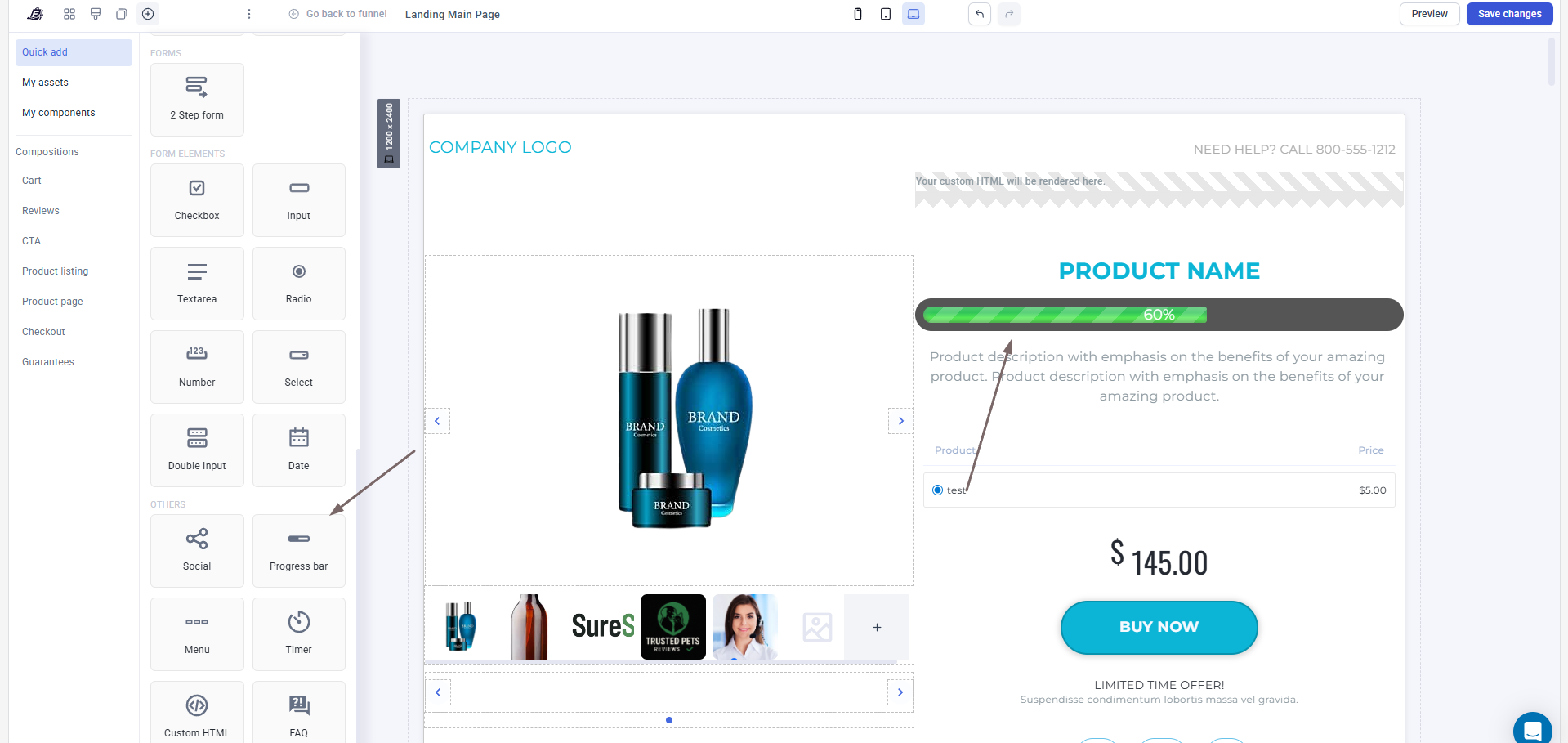Add a Custom HTML block
The height and width of the screenshot is (743, 1568).
[x=197, y=713]
